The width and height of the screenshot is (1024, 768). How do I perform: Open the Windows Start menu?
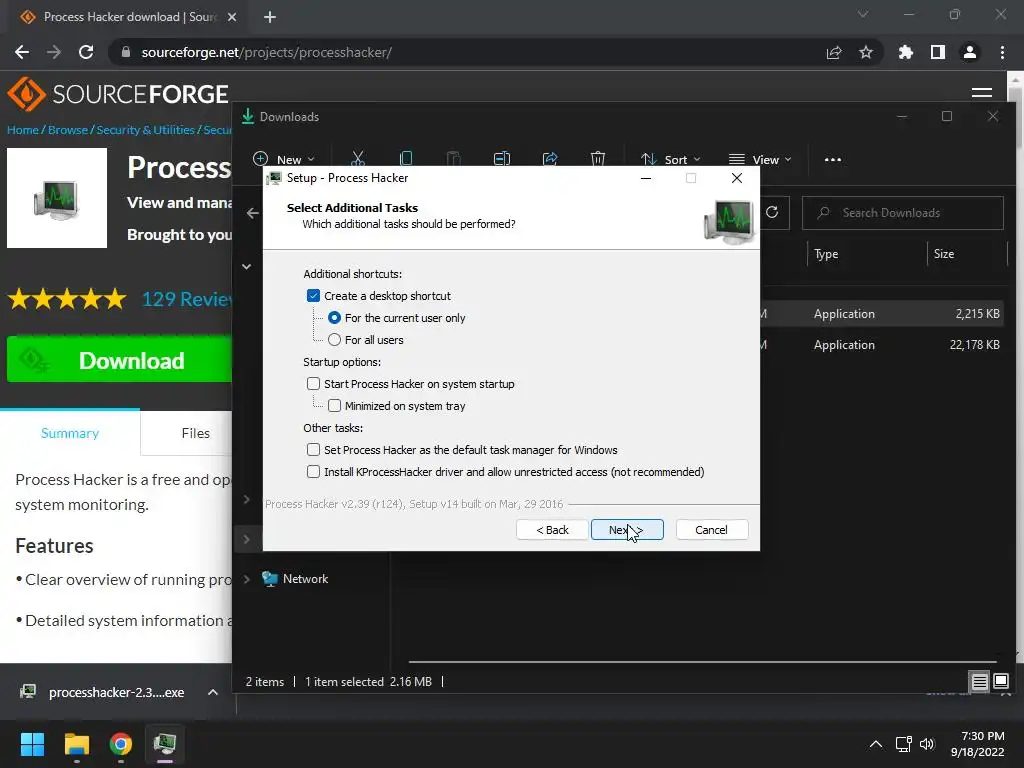[x=32, y=744]
